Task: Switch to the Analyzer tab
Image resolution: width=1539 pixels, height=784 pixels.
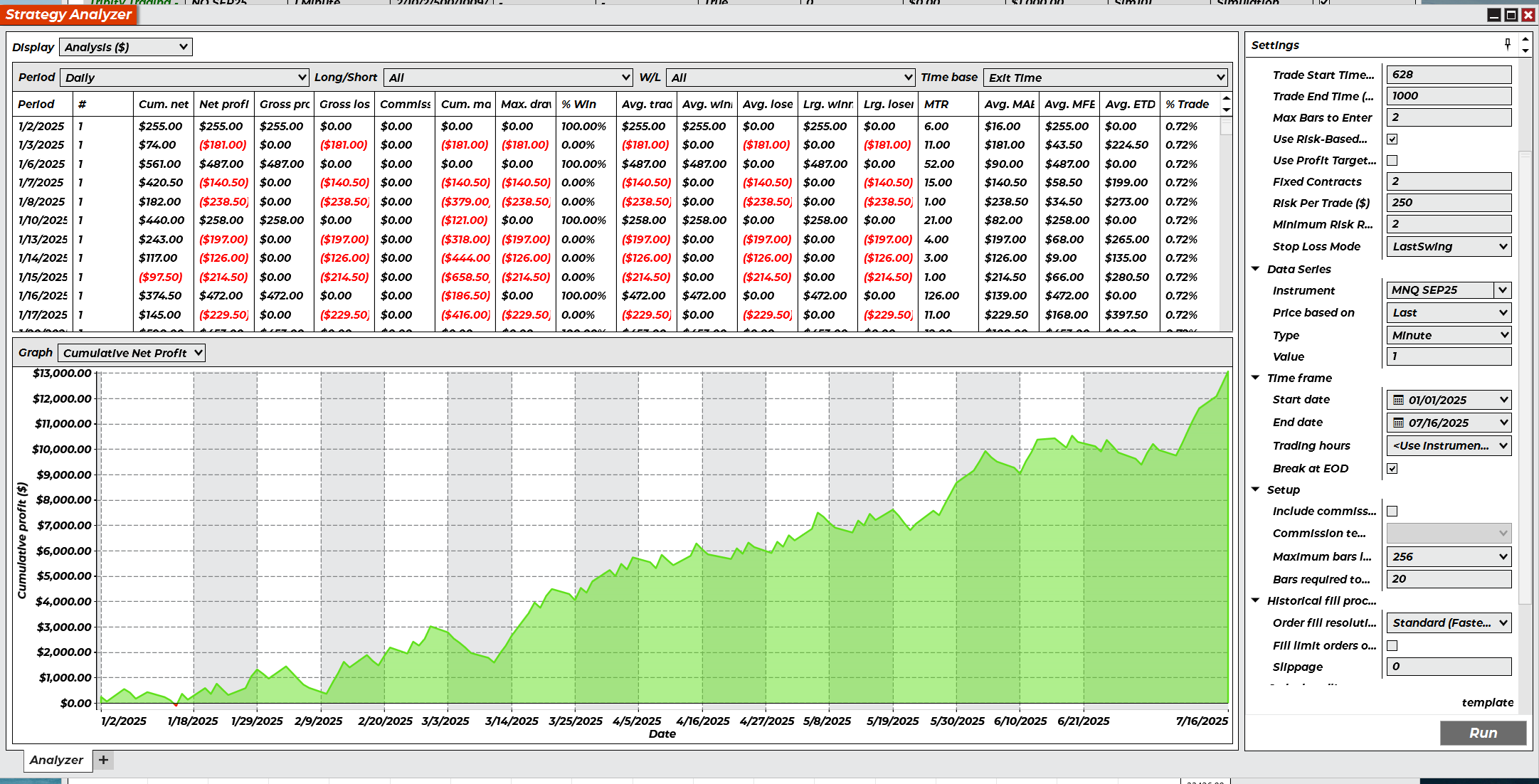Action: 56,760
